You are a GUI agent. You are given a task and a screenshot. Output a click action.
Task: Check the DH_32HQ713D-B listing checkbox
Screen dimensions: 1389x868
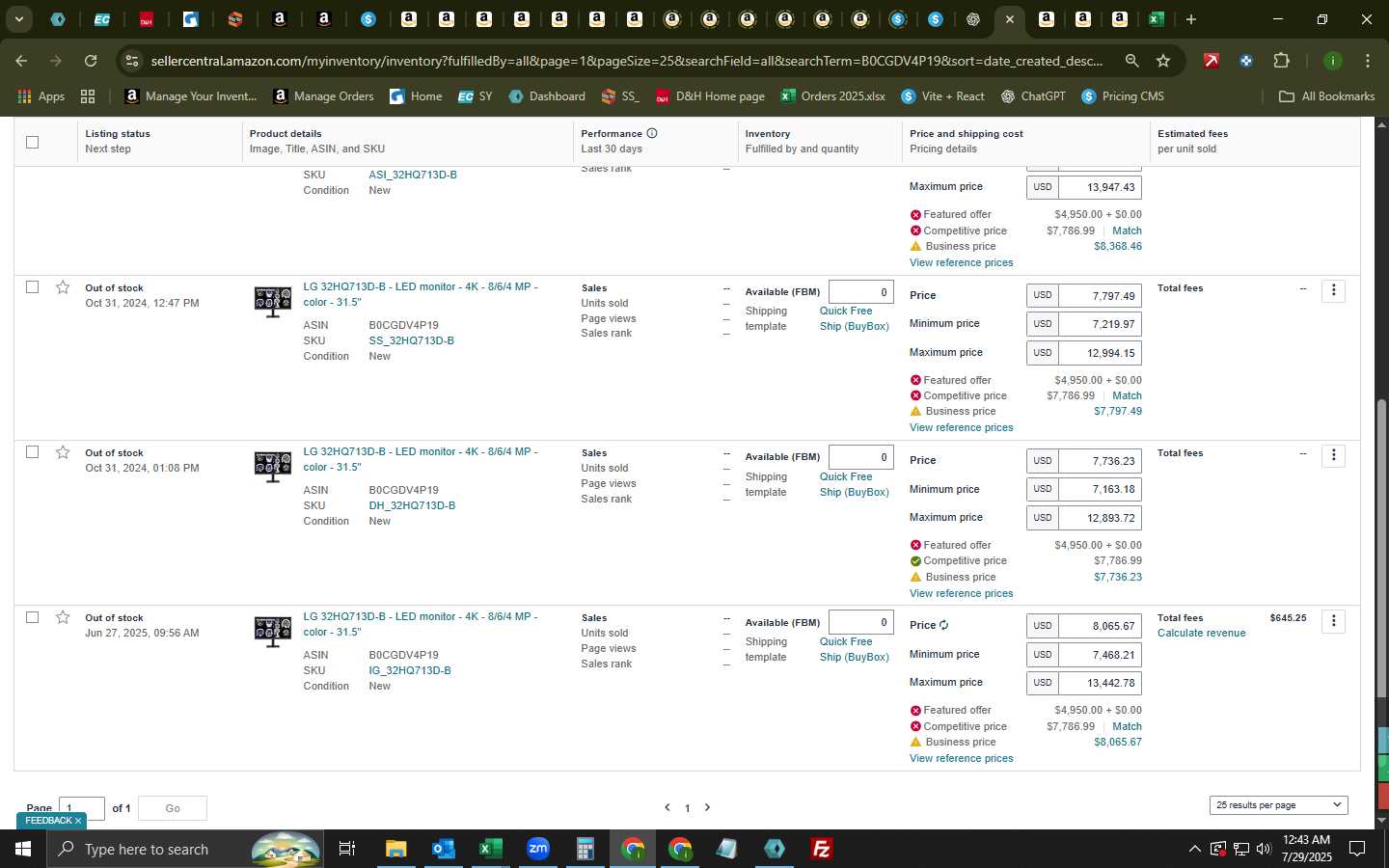coord(32,451)
